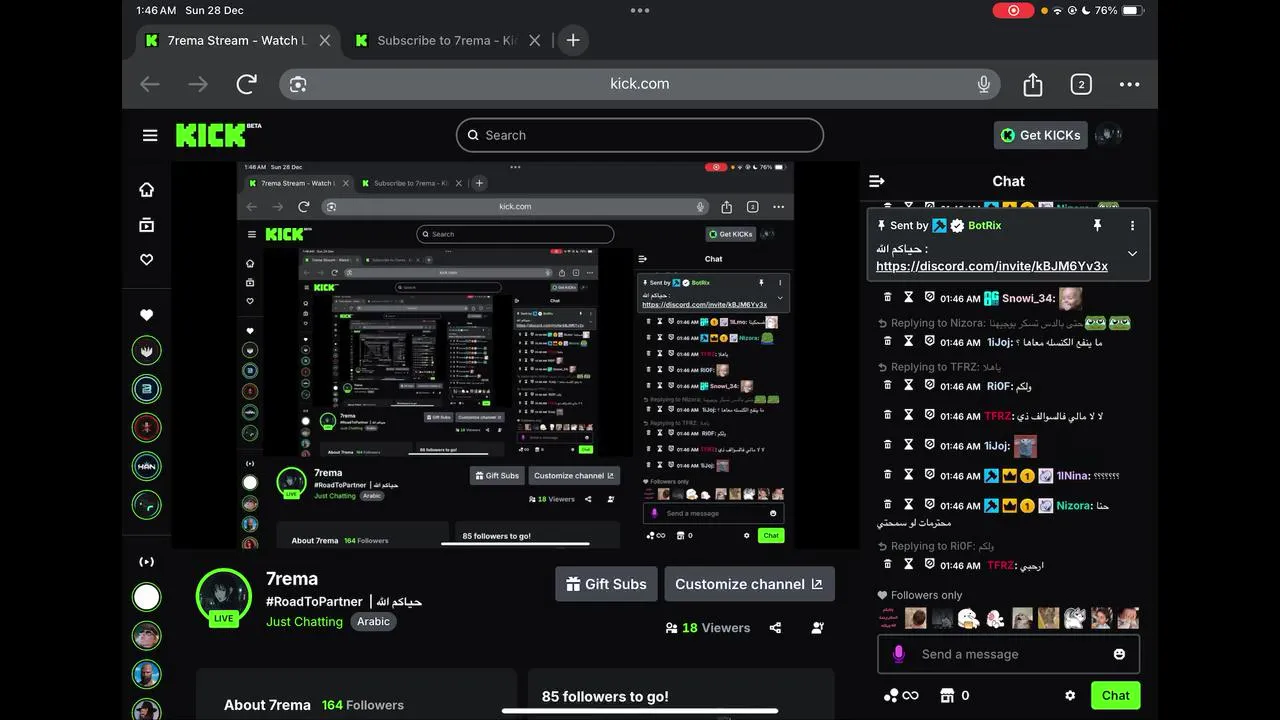Reload the kick.com page
The height and width of the screenshot is (720, 1280).
(247, 84)
